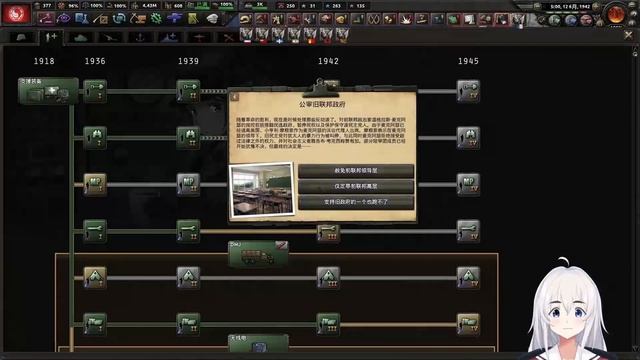Select Recon binoculars tech I
Viewport: 640px width, 360px height.
click(95, 138)
